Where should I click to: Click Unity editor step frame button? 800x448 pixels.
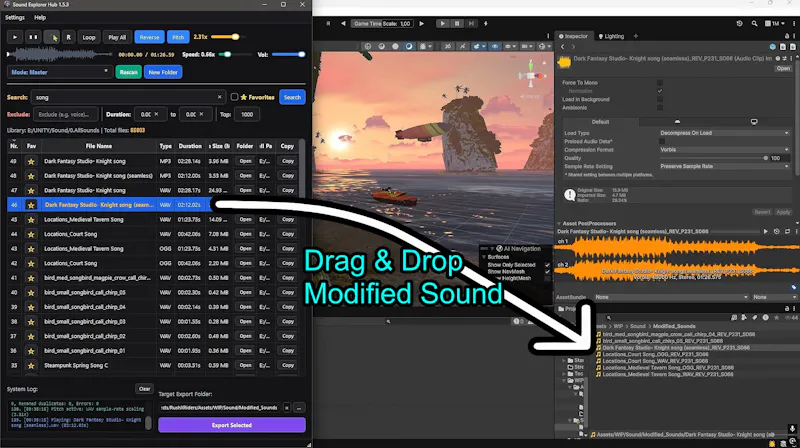click(x=471, y=23)
